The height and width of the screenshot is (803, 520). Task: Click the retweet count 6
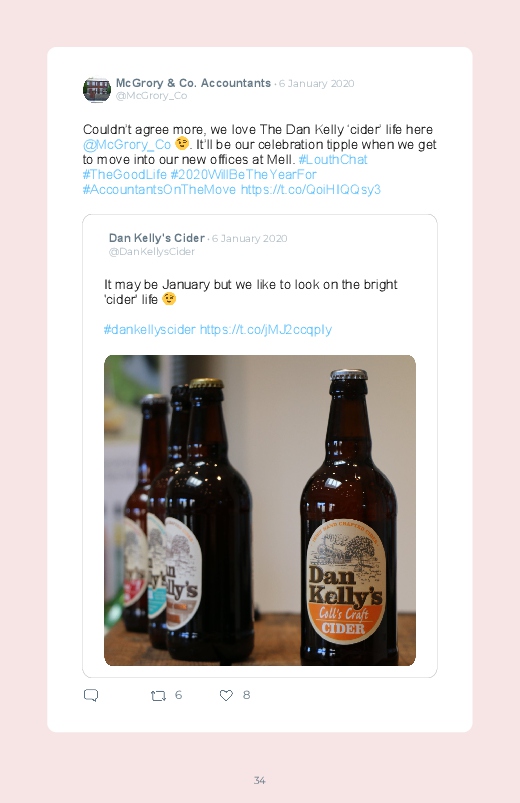178,695
